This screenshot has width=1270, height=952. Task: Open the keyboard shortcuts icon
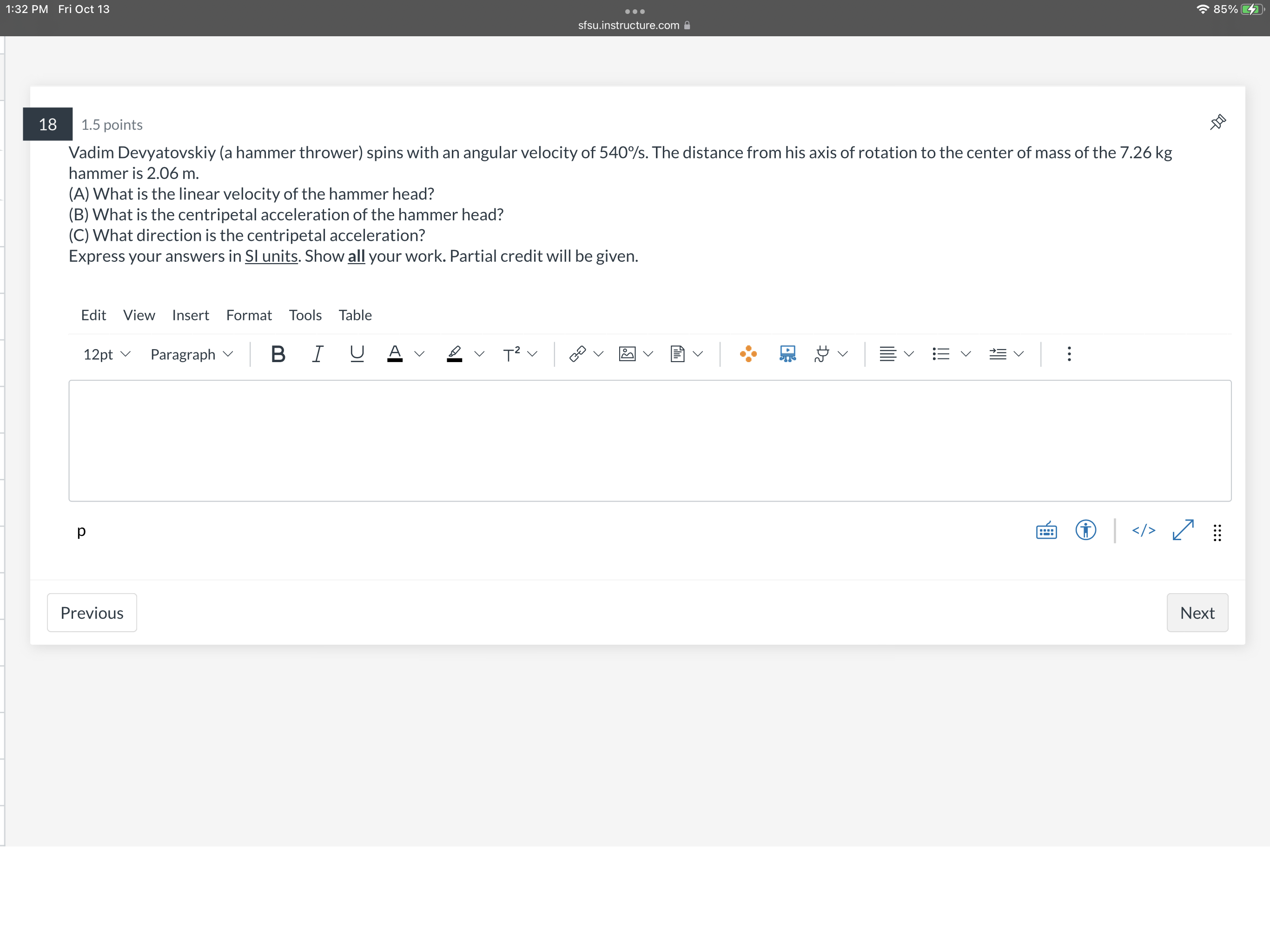tap(1046, 530)
